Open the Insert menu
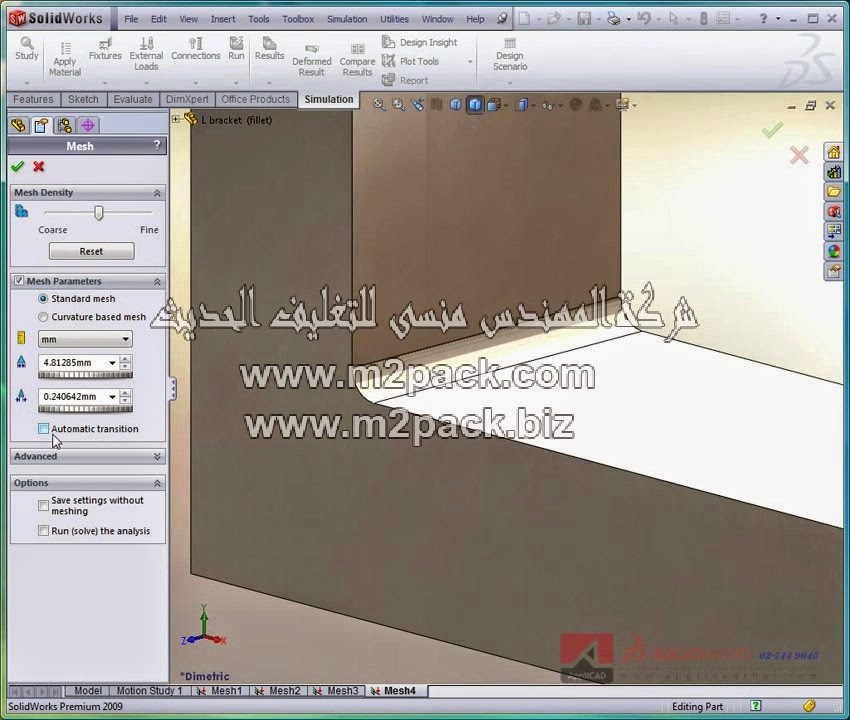Screen dimensions: 850x720 click(223, 19)
